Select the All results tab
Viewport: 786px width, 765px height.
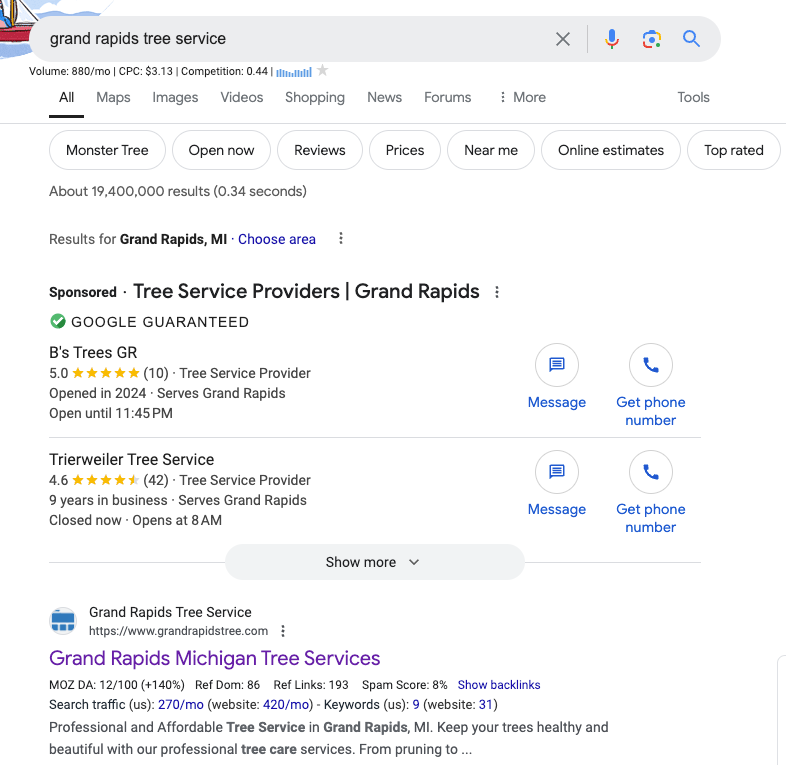pyautogui.click(x=66, y=97)
